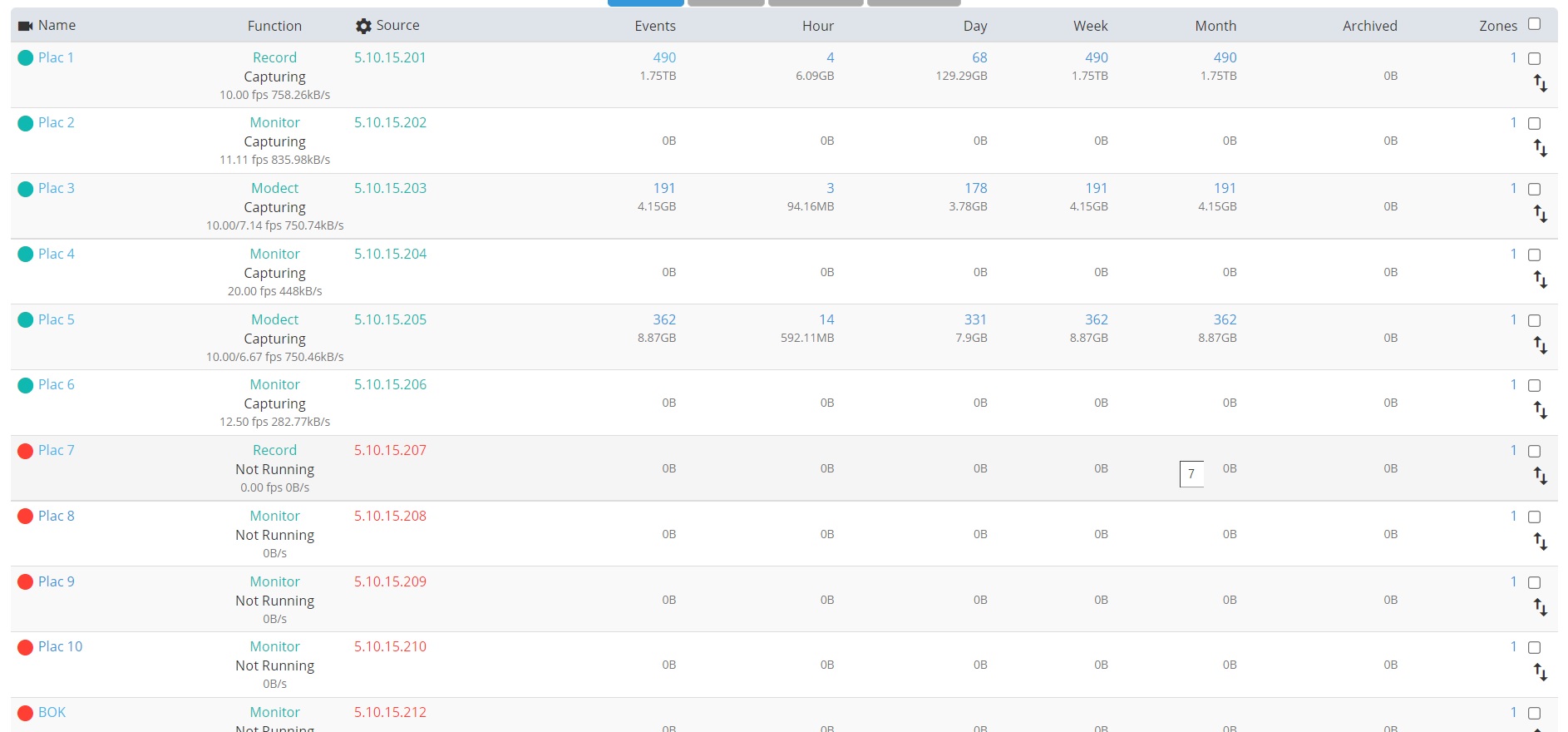Open the BOK monitor link

pyautogui.click(x=52, y=712)
